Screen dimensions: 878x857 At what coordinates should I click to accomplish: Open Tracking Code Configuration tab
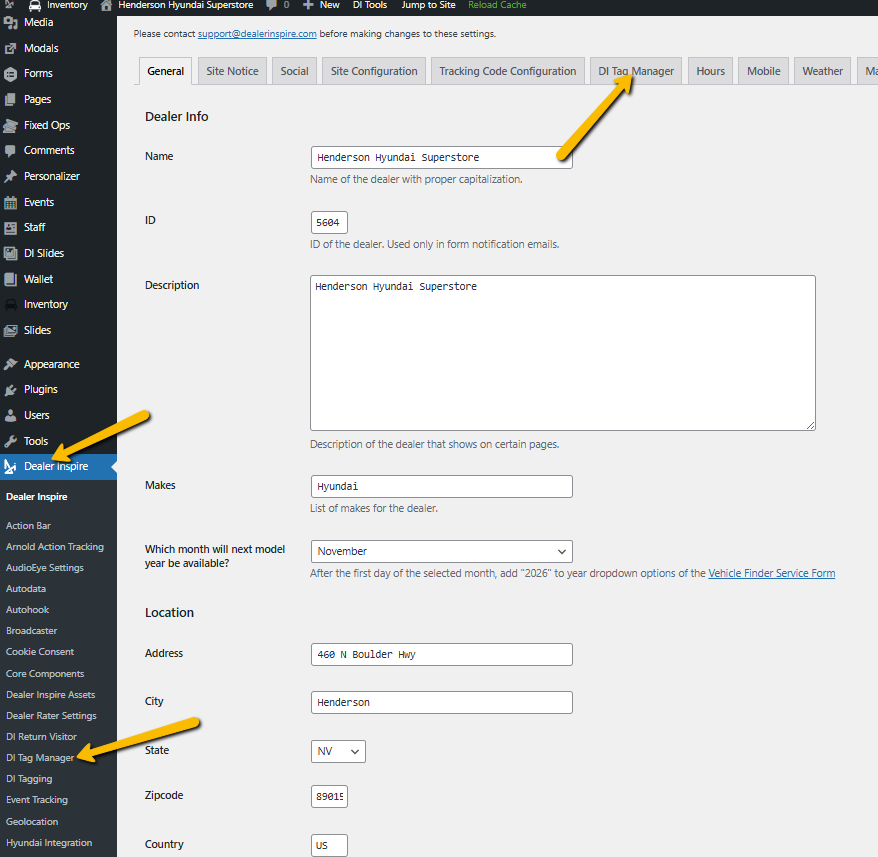click(507, 71)
